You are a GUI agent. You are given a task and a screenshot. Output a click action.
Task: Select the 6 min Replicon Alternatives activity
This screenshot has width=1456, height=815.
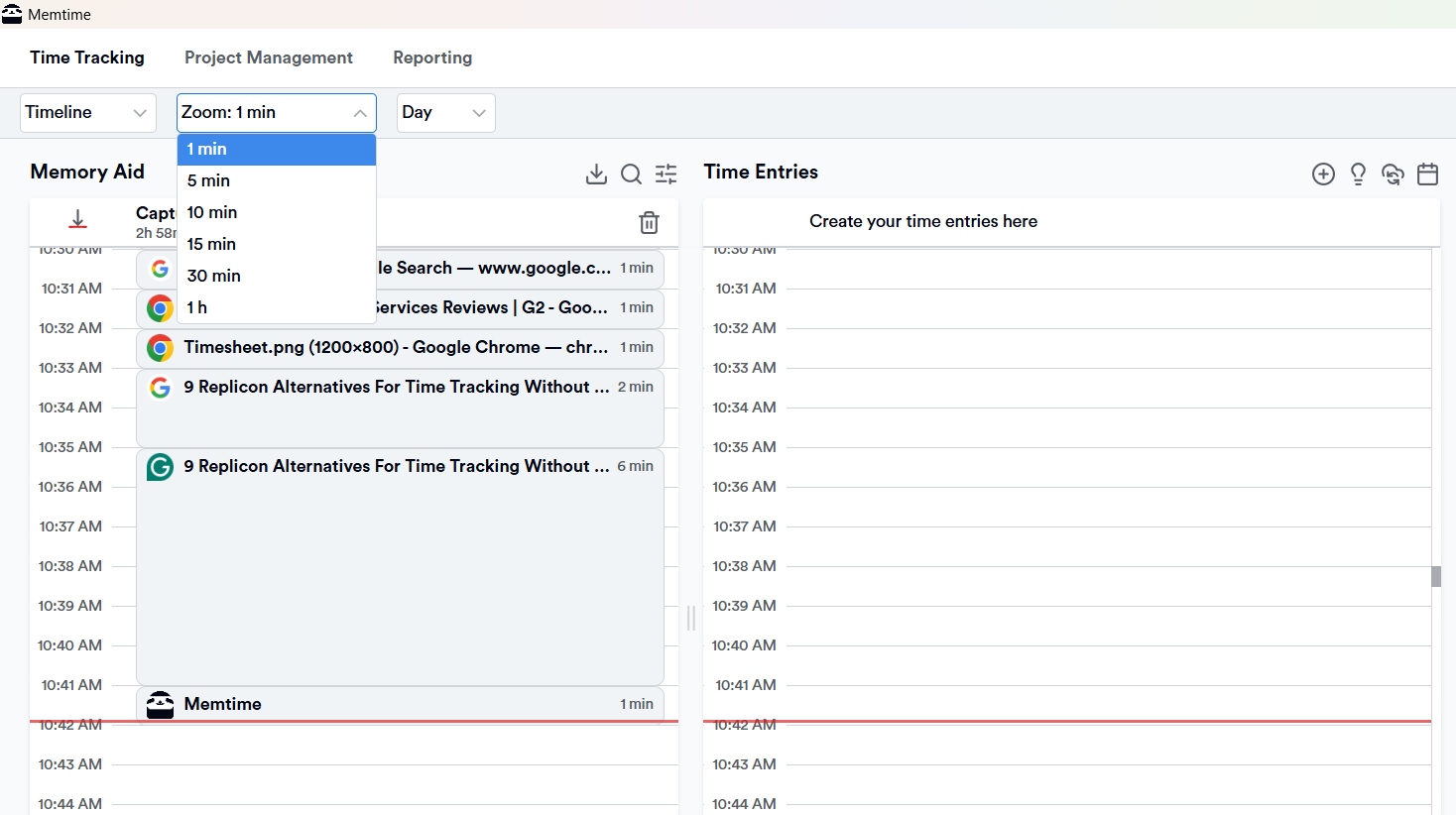click(400, 566)
